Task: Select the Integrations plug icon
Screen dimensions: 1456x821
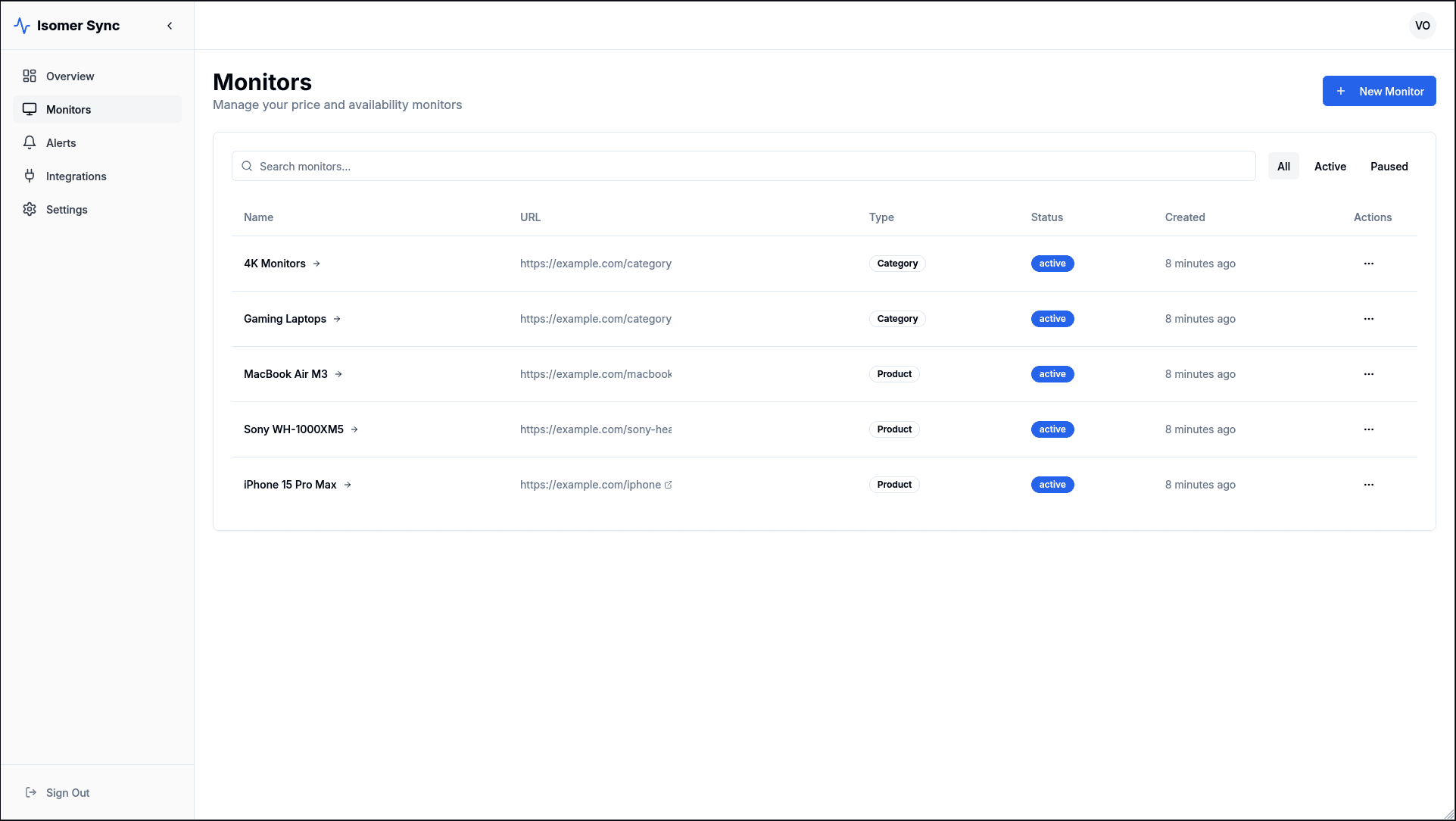Action: (30, 176)
